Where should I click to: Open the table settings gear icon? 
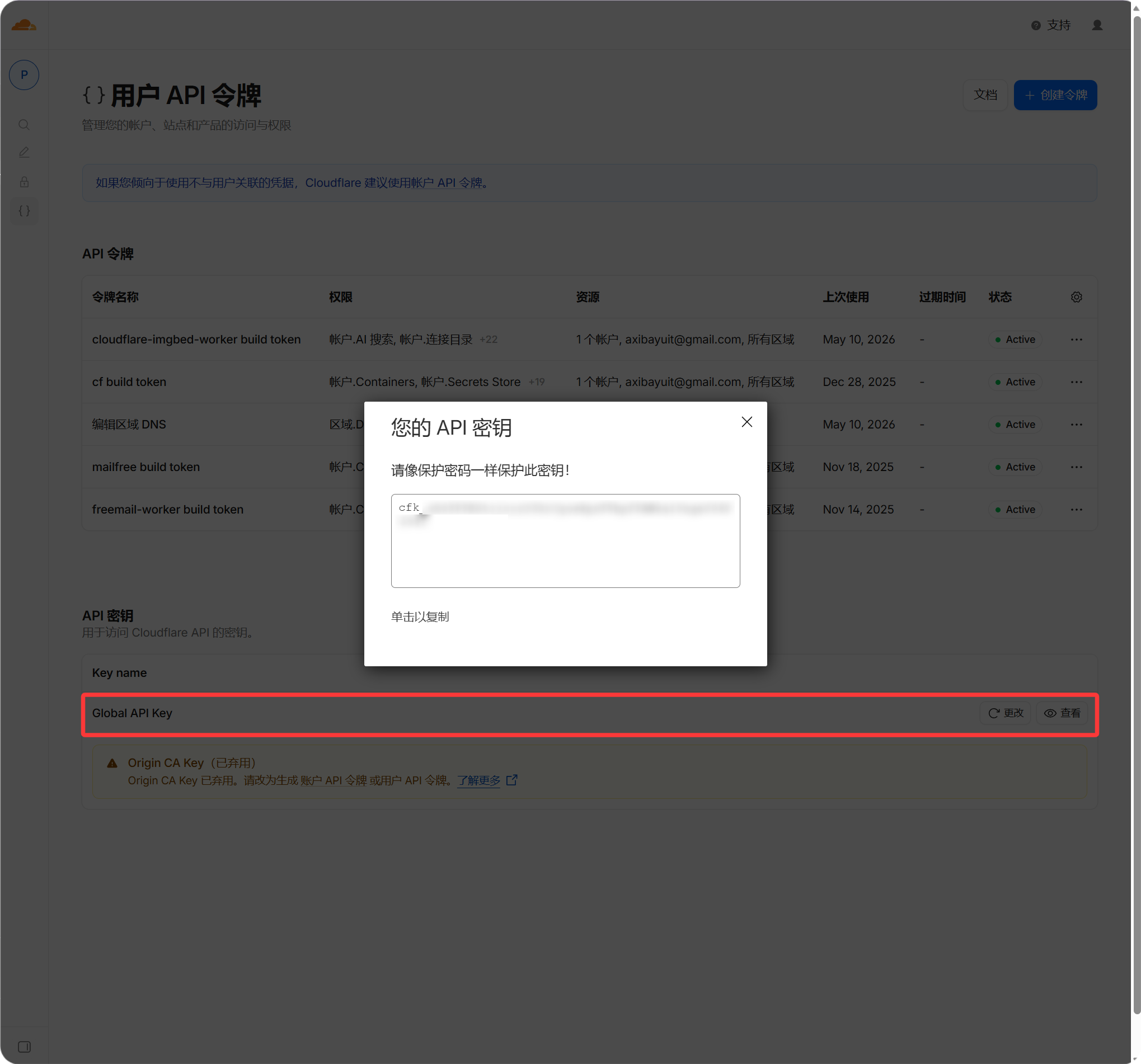click(1076, 296)
